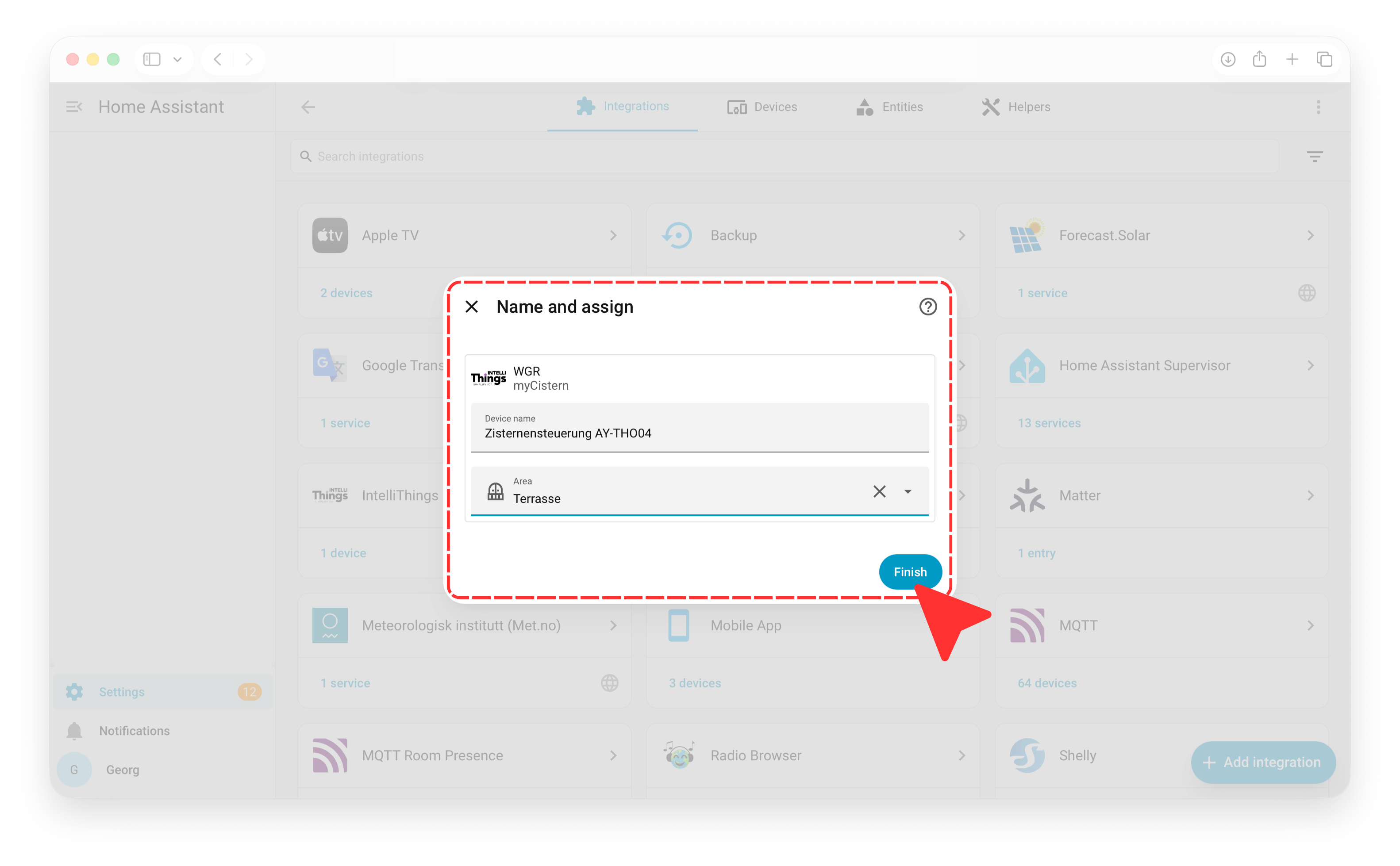The height and width of the screenshot is (866, 1400).
Task: Click the Add integration button
Action: point(1262,763)
